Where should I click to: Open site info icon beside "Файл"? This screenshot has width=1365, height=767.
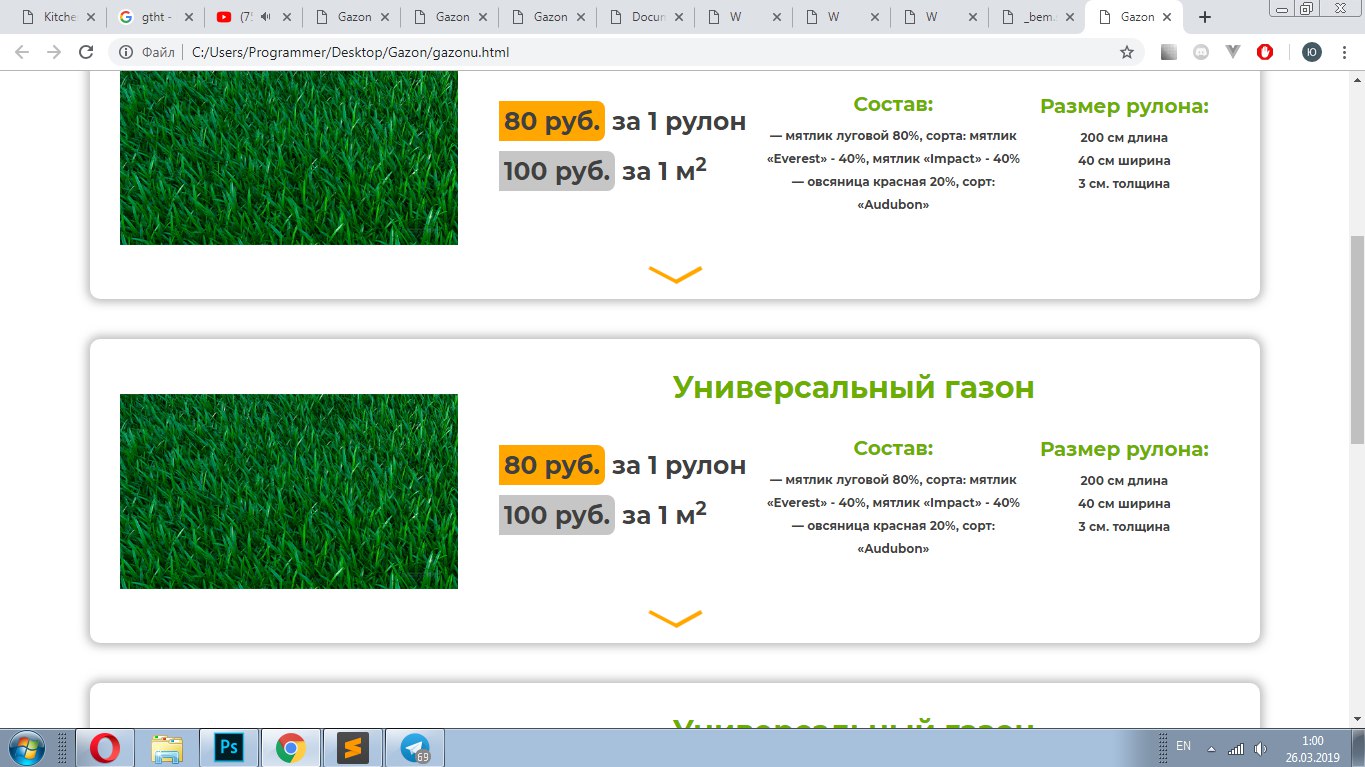point(126,52)
